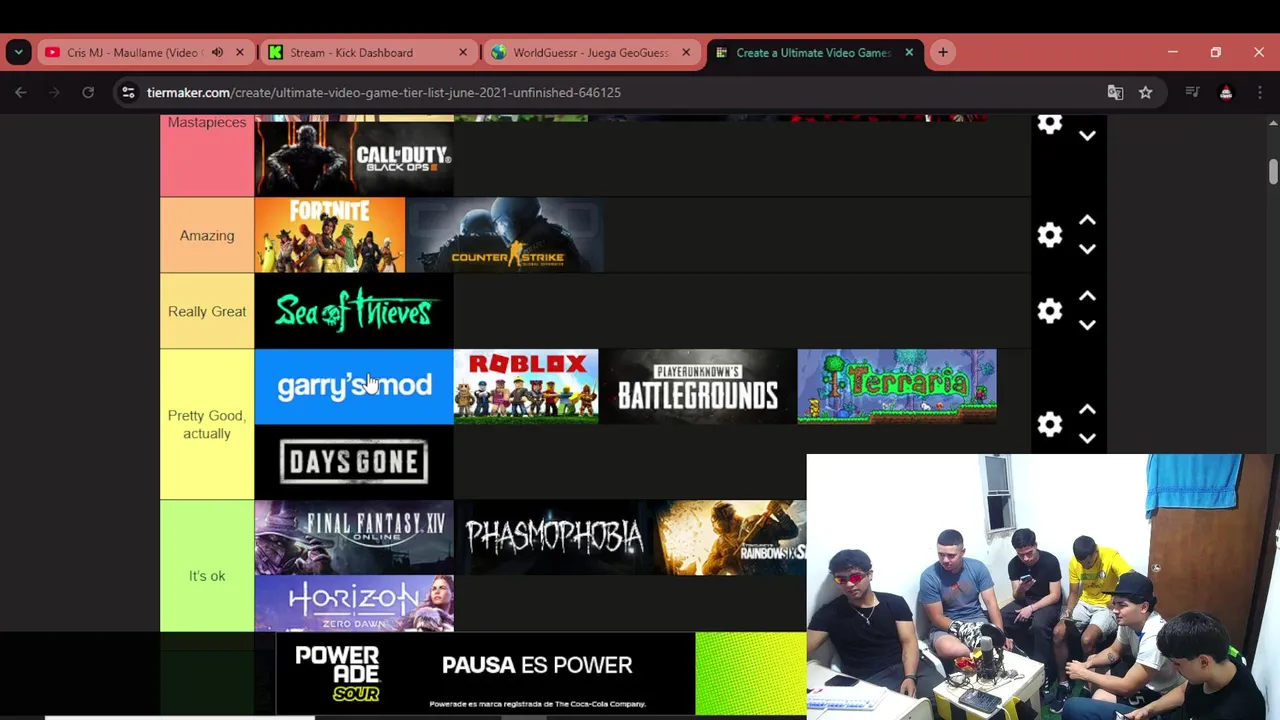Minimize the browser window

1172,52
